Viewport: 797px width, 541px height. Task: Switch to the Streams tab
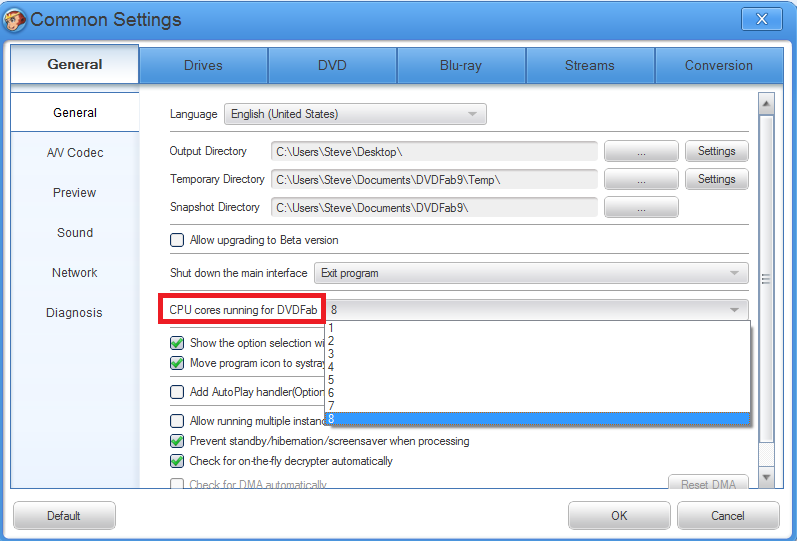(x=590, y=66)
